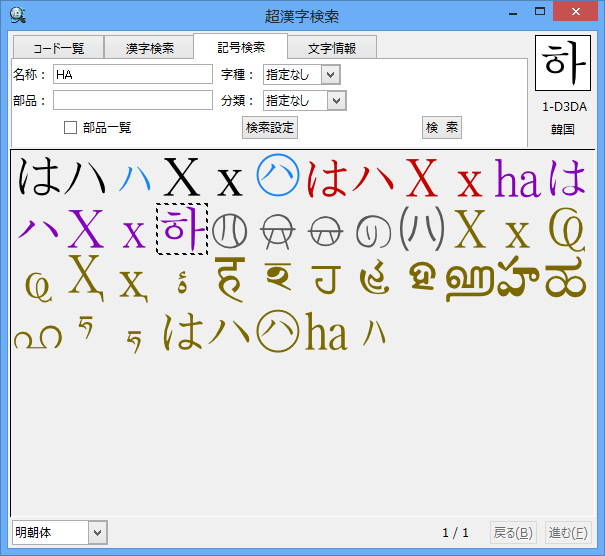Screen dimensions: 605x556
Task: Click the 検索設定 button
Action: coord(270,127)
